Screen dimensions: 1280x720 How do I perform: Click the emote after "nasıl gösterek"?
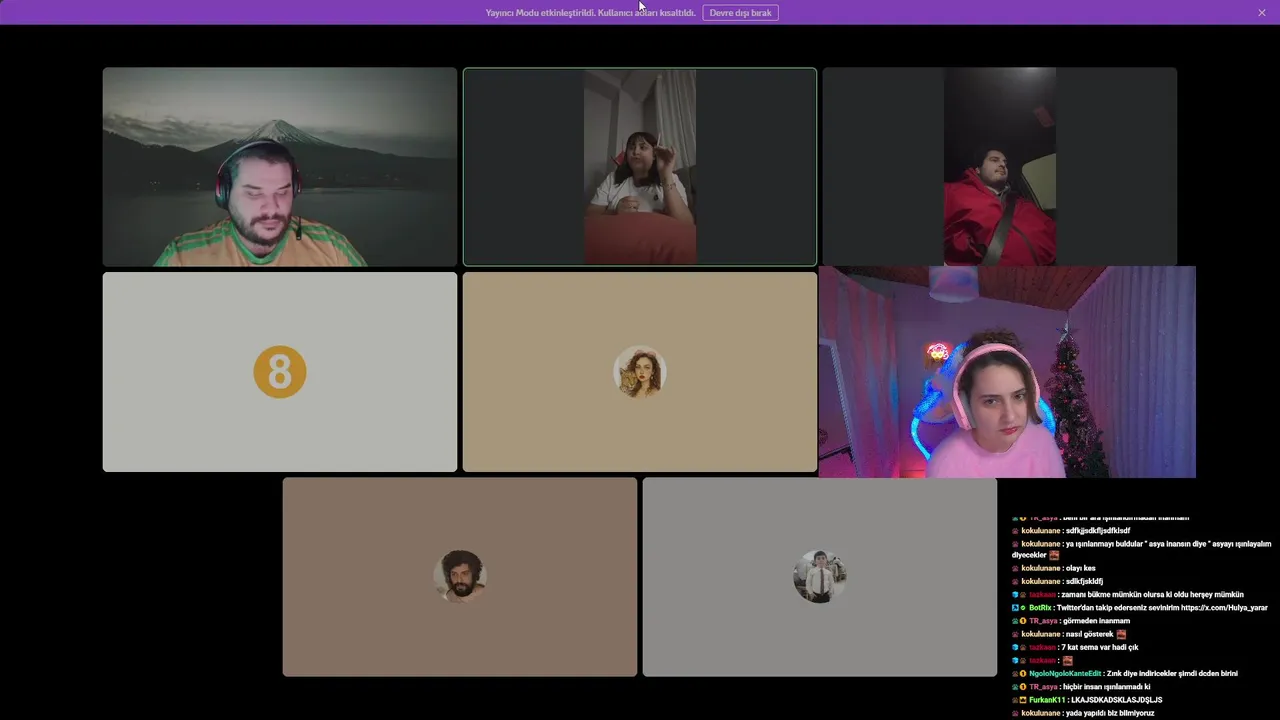[1122, 634]
